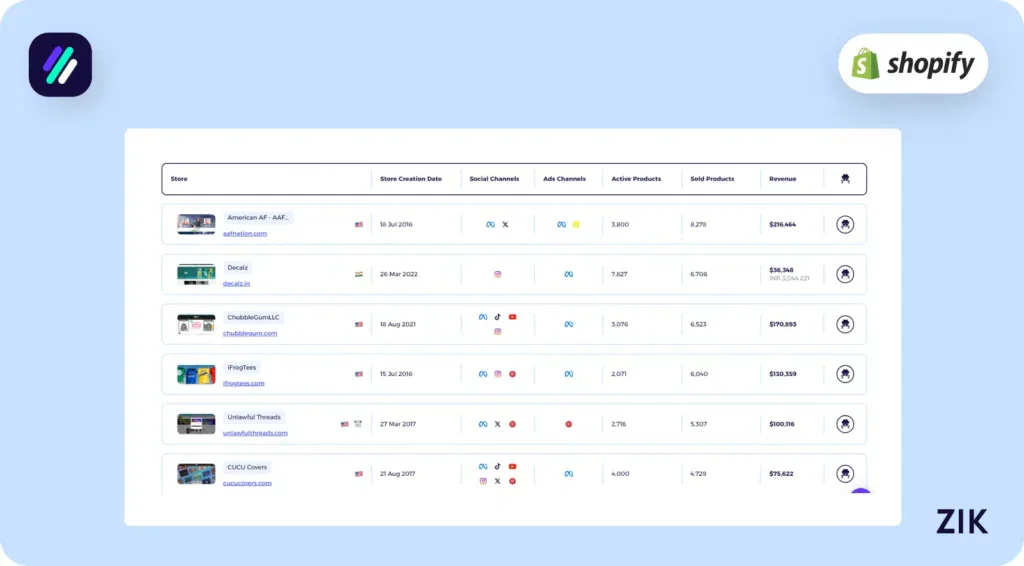Sort by the Revenue column header

(782, 179)
